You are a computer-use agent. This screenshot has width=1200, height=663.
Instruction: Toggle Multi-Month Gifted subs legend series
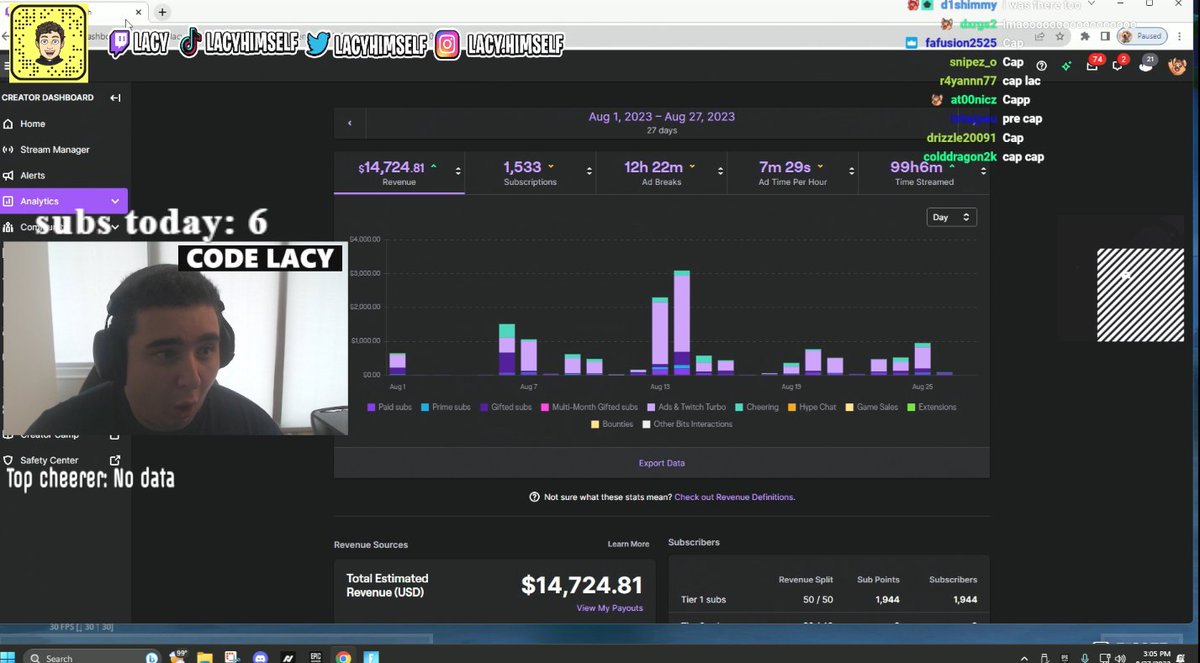pos(589,407)
